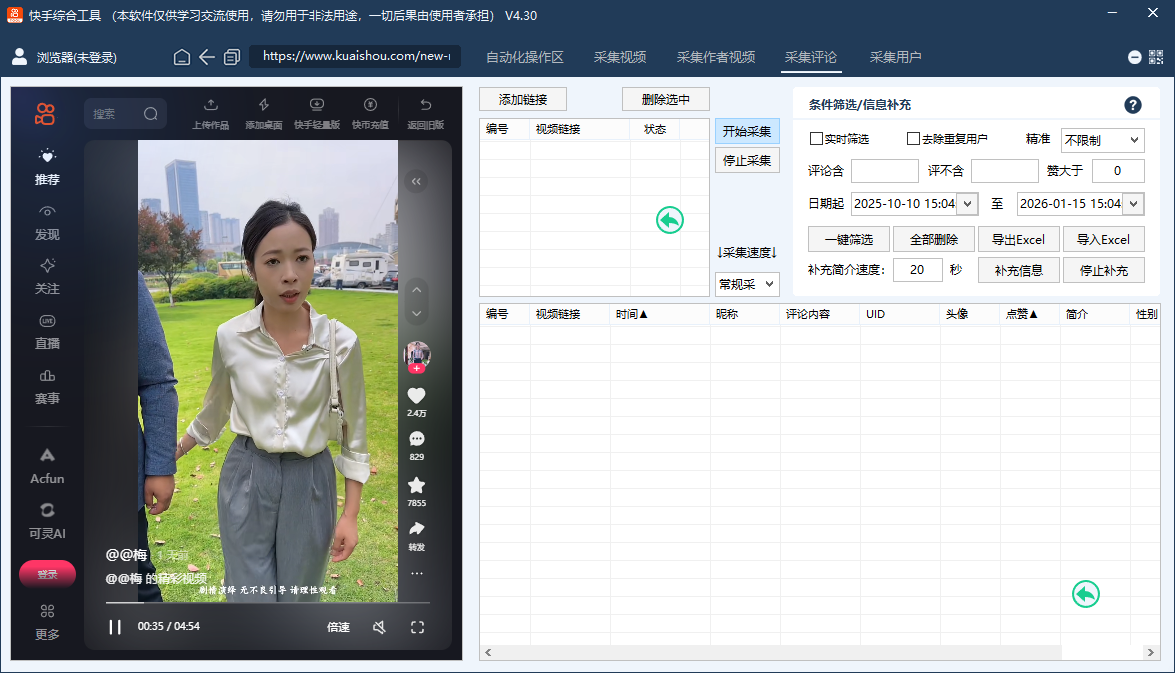Mute the video with the speaker icon
This screenshot has height=673, width=1175.
coord(380,627)
